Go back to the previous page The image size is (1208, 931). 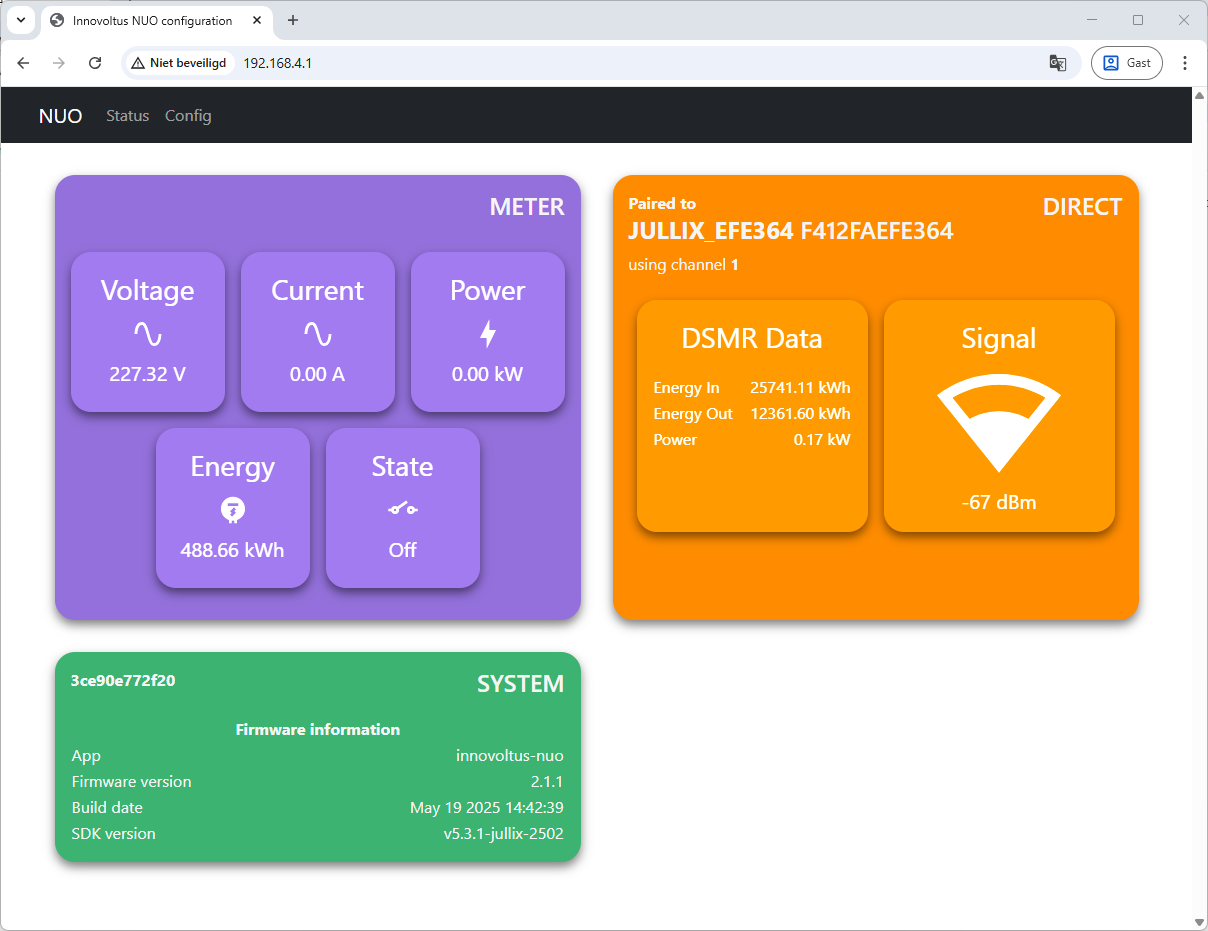(23, 63)
